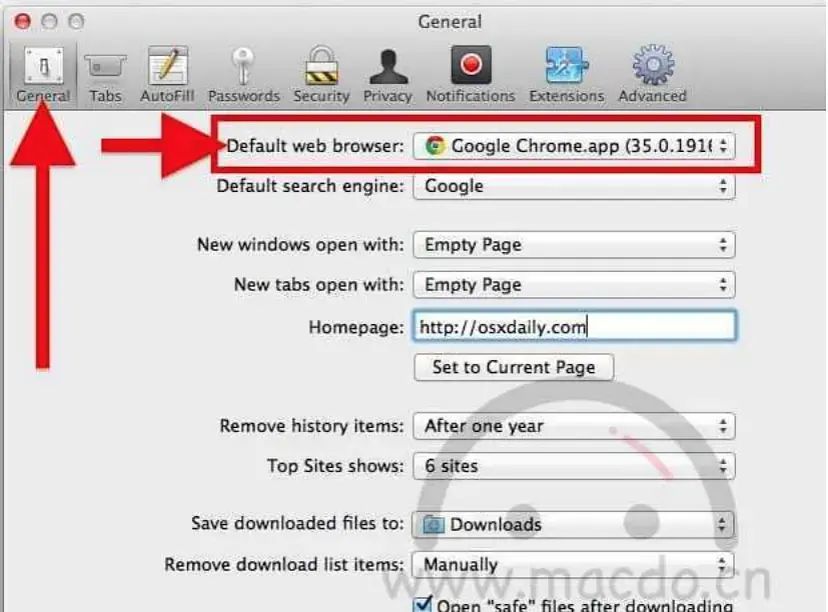The image size is (828, 612).
Task: Open the Save downloaded files to dropdown
Action: point(573,524)
